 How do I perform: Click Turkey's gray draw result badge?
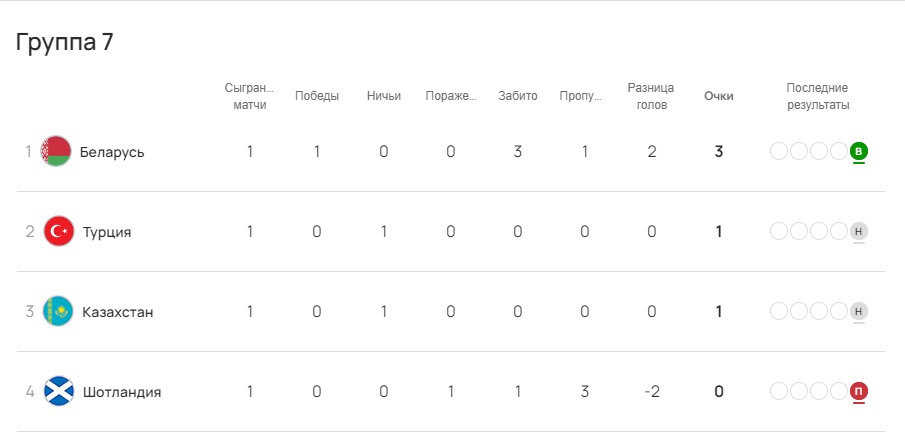(x=858, y=232)
